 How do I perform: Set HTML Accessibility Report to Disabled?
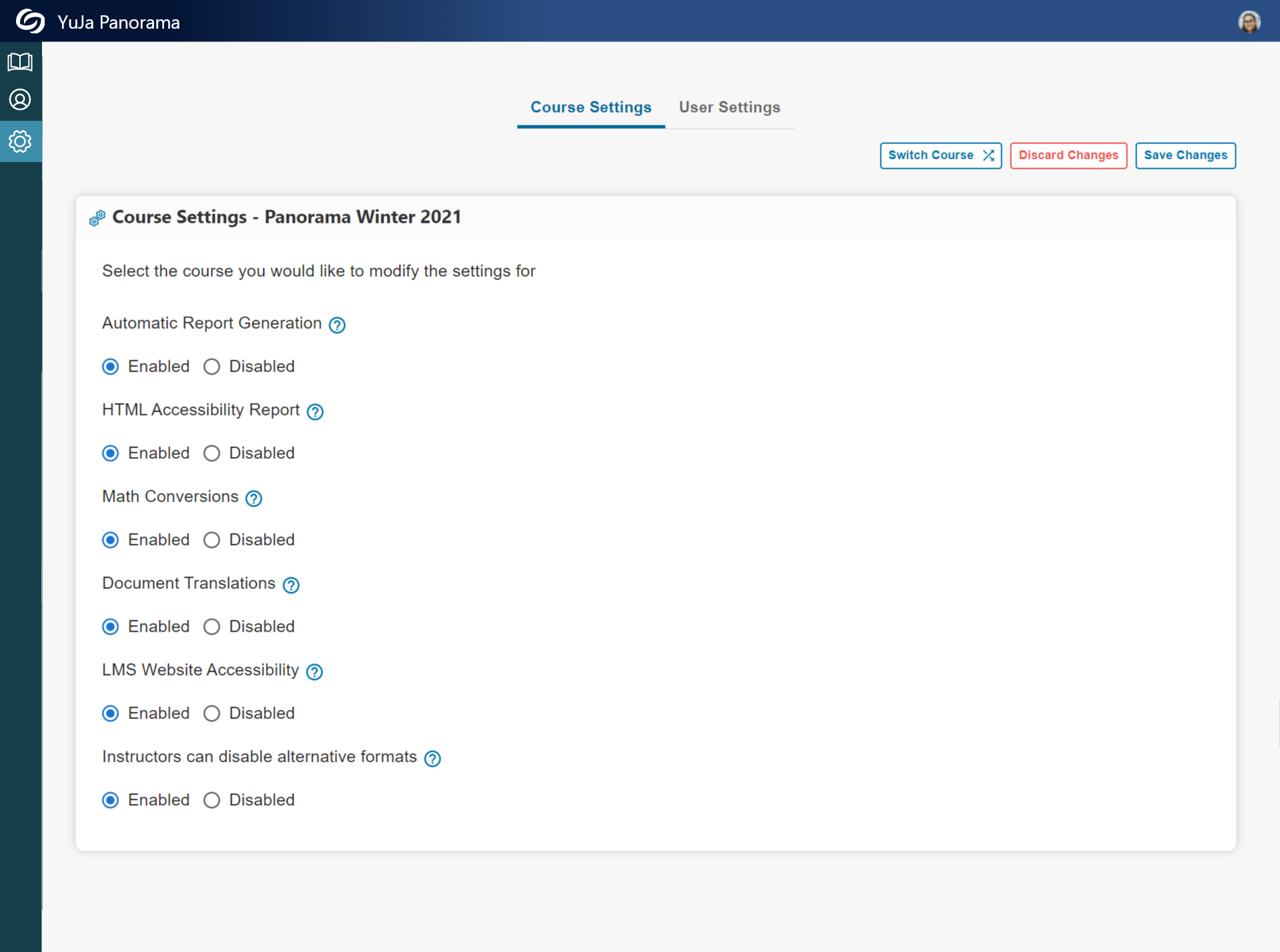click(212, 454)
